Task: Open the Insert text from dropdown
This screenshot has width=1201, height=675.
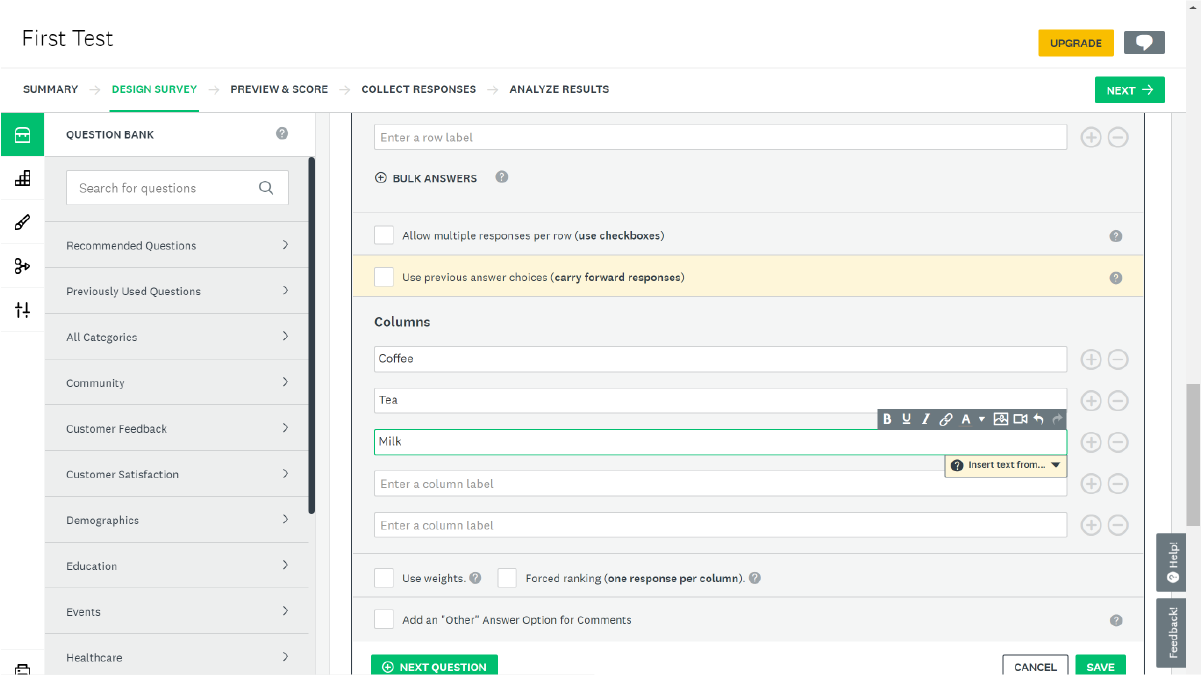Action: click(1006, 465)
